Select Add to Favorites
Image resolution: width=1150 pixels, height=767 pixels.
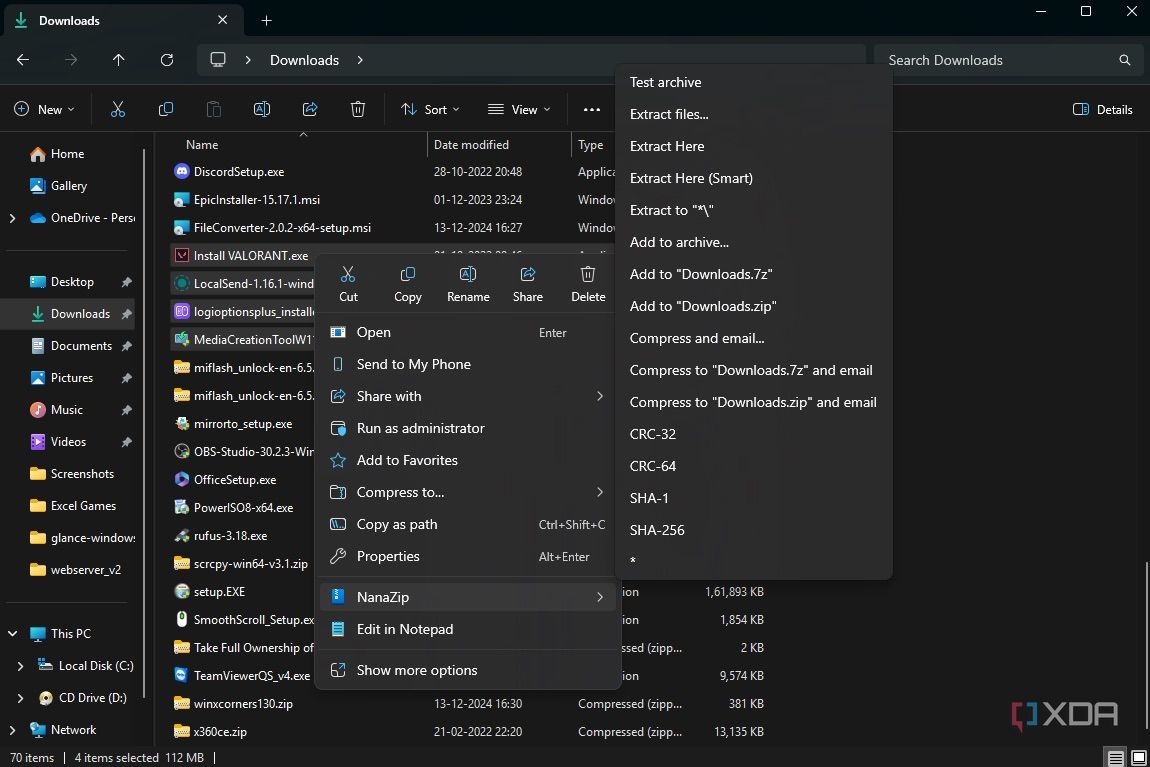468,460
